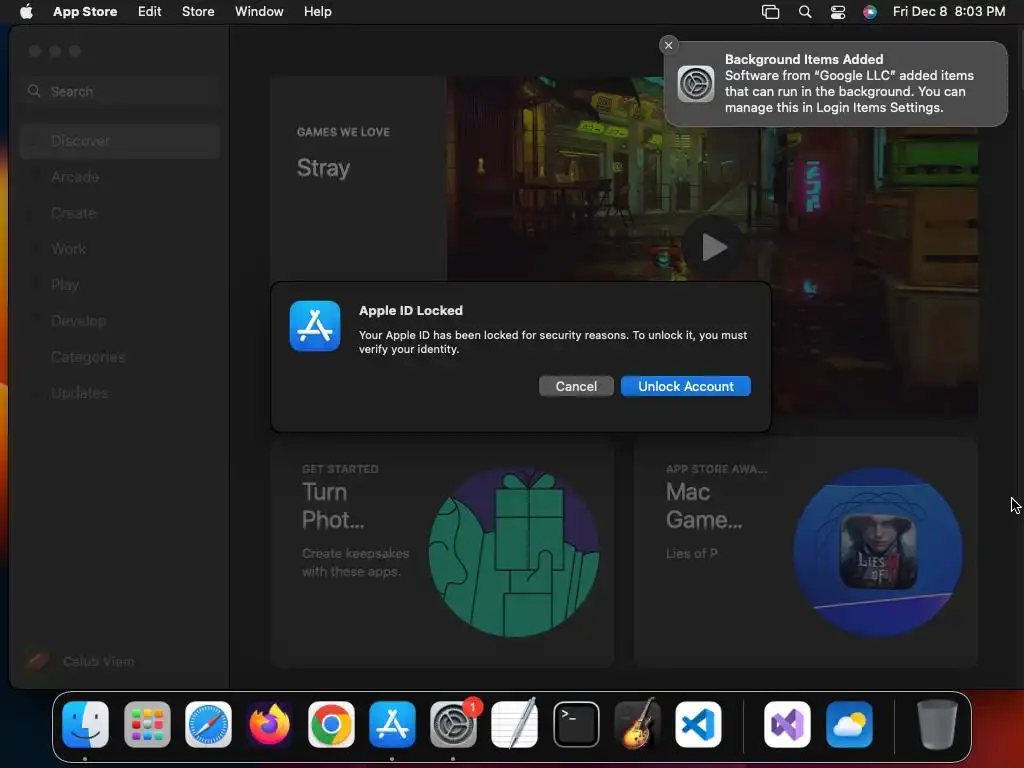1024x768 pixels.
Task: Click the Lies of P game icon
Action: pos(878,552)
